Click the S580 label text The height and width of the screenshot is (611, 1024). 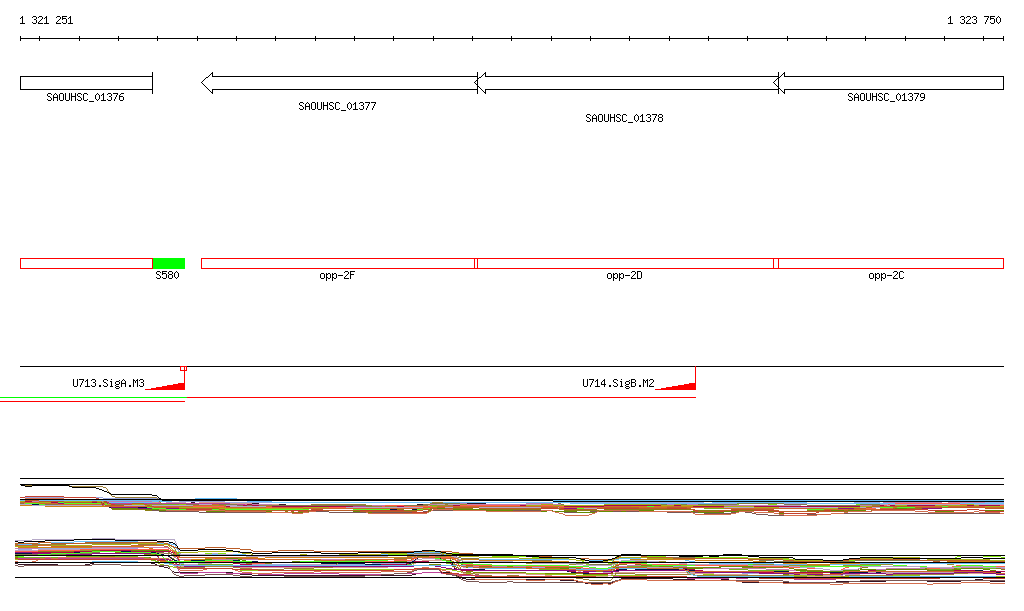pyautogui.click(x=167, y=275)
